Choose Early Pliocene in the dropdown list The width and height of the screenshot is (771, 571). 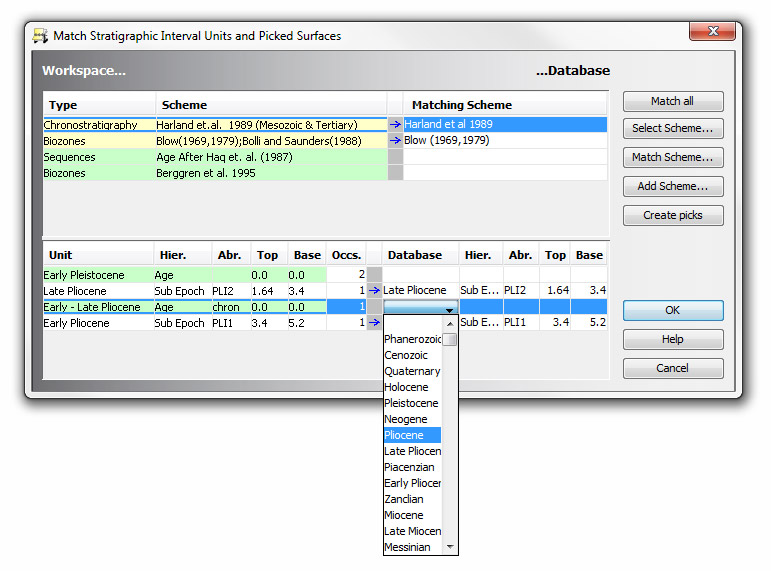pyautogui.click(x=412, y=483)
